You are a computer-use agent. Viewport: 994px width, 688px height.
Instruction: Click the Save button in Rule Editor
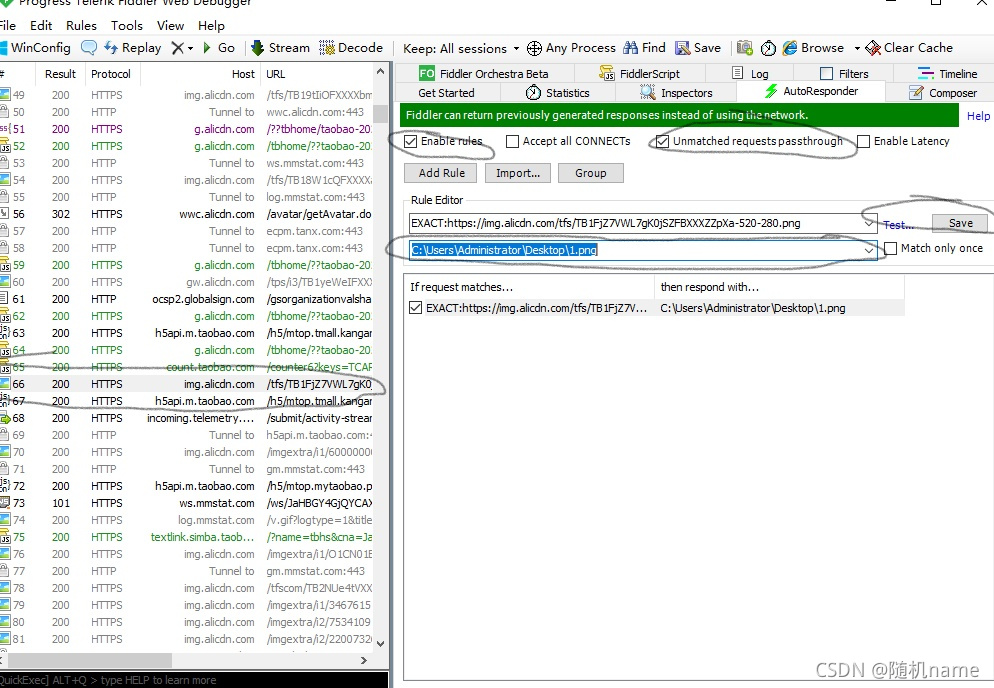960,223
